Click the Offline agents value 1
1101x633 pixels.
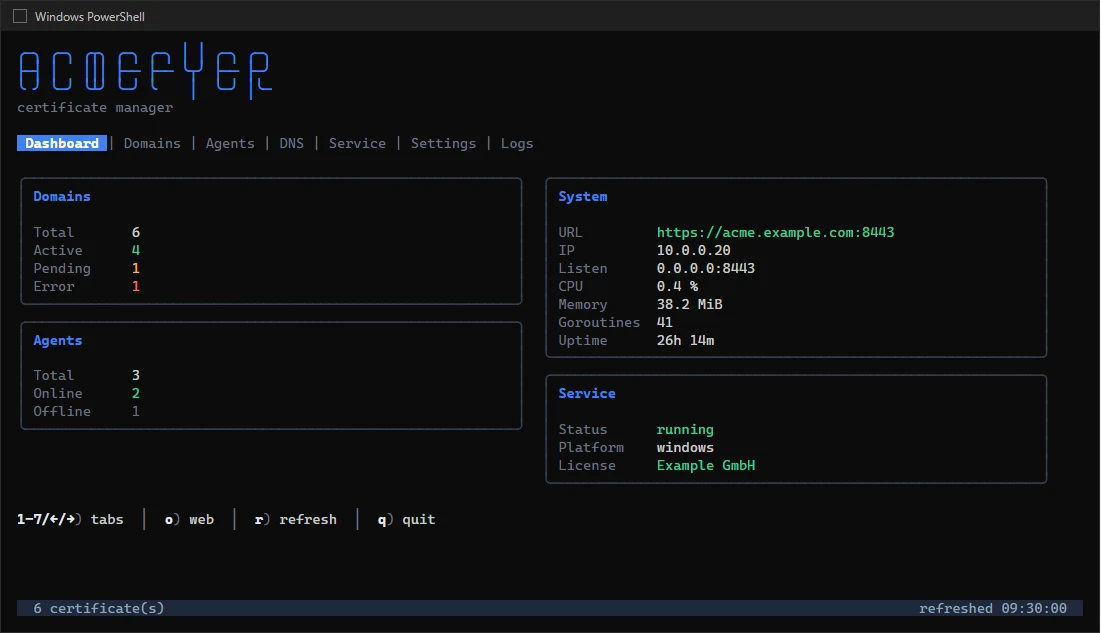pyautogui.click(x=136, y=412)
